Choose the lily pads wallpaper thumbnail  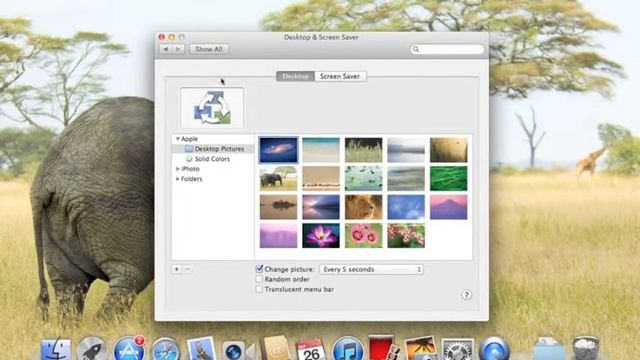click(x=363, y=178)
